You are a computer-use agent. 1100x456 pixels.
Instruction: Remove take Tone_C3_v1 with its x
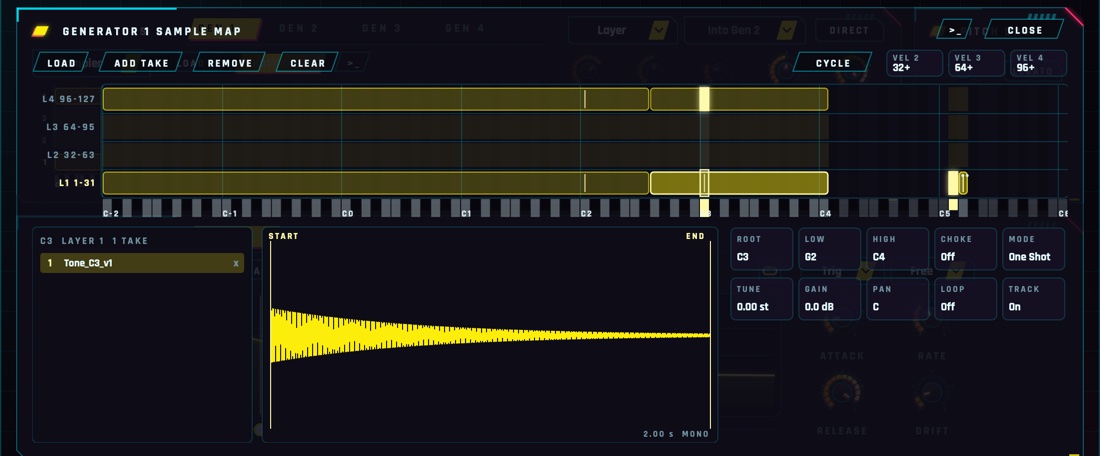pyautogui.click(x=236, y=264)
